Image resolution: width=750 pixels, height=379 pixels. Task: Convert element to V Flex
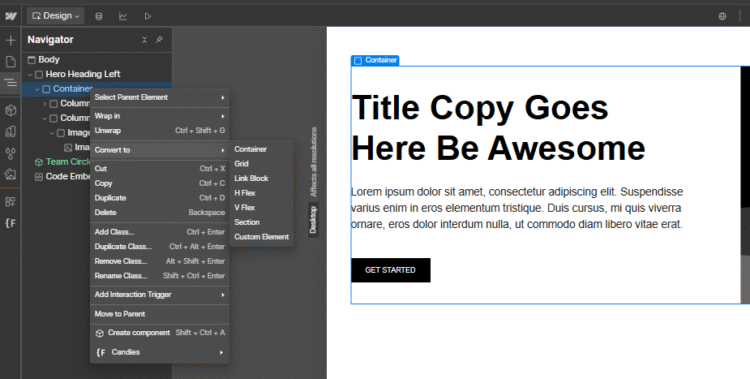coord(261,208)
